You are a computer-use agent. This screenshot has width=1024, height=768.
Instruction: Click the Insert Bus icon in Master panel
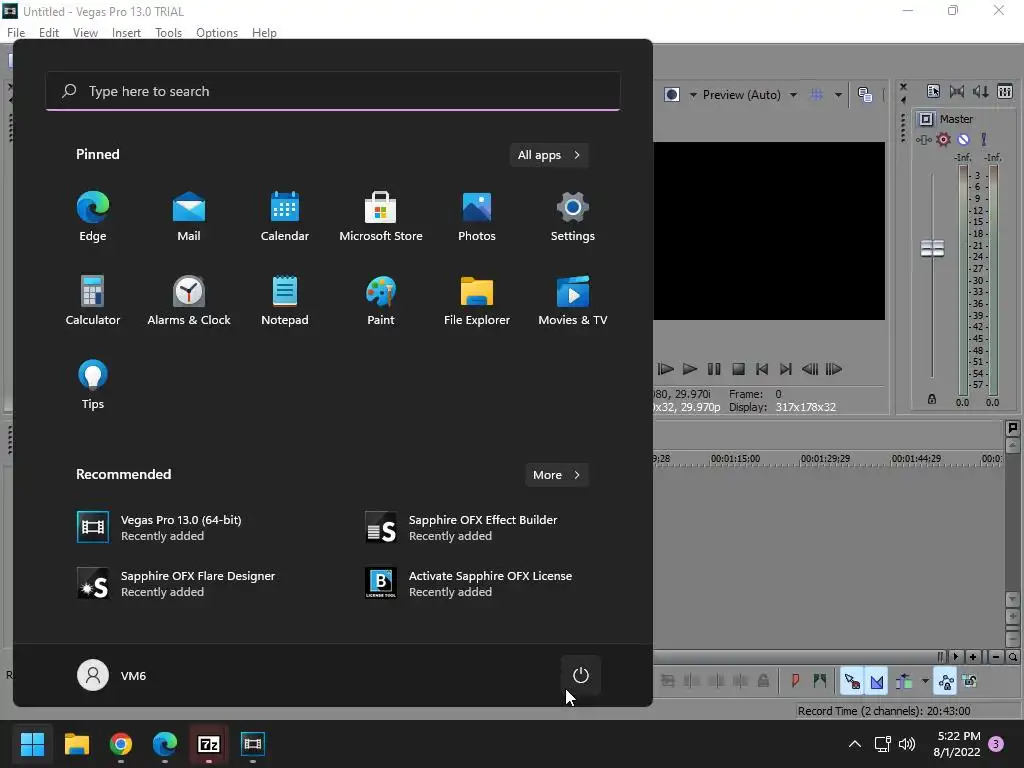click(x=933, y=91)
